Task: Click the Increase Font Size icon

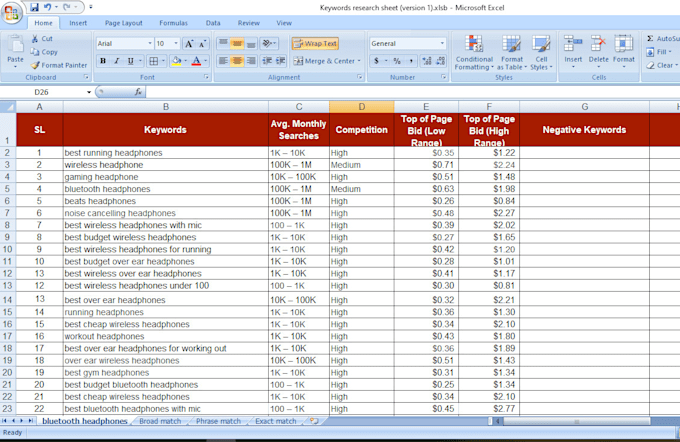Action: (x=189, y=43)
